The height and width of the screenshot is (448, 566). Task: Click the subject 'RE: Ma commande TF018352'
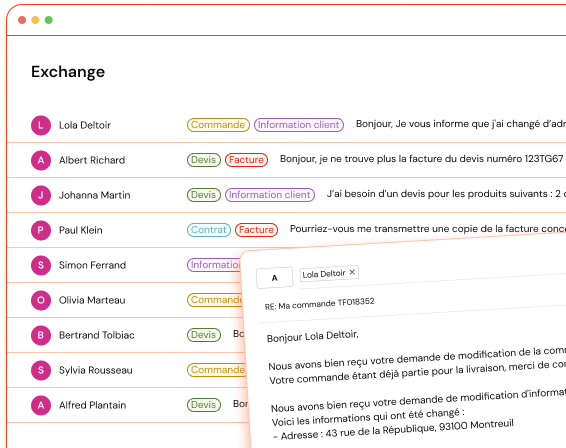(x=319, y=304)
